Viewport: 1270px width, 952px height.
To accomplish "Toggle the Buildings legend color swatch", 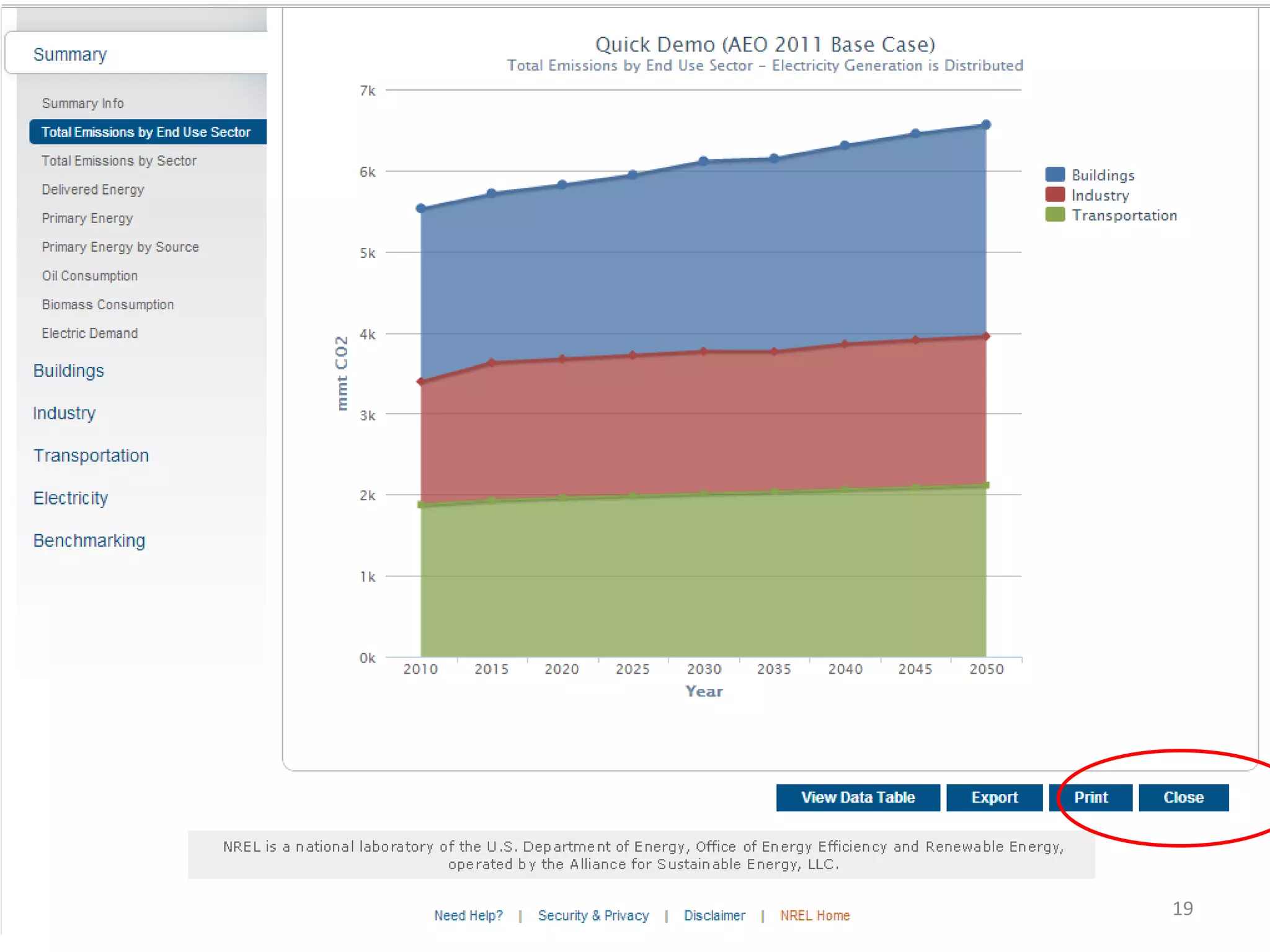I will 1055,175.
